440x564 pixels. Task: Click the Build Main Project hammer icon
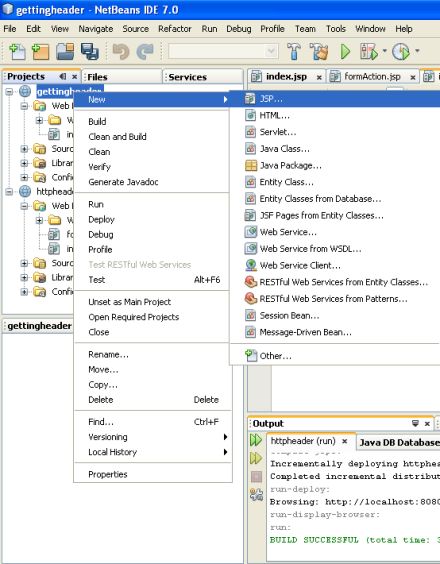[294, 51]
